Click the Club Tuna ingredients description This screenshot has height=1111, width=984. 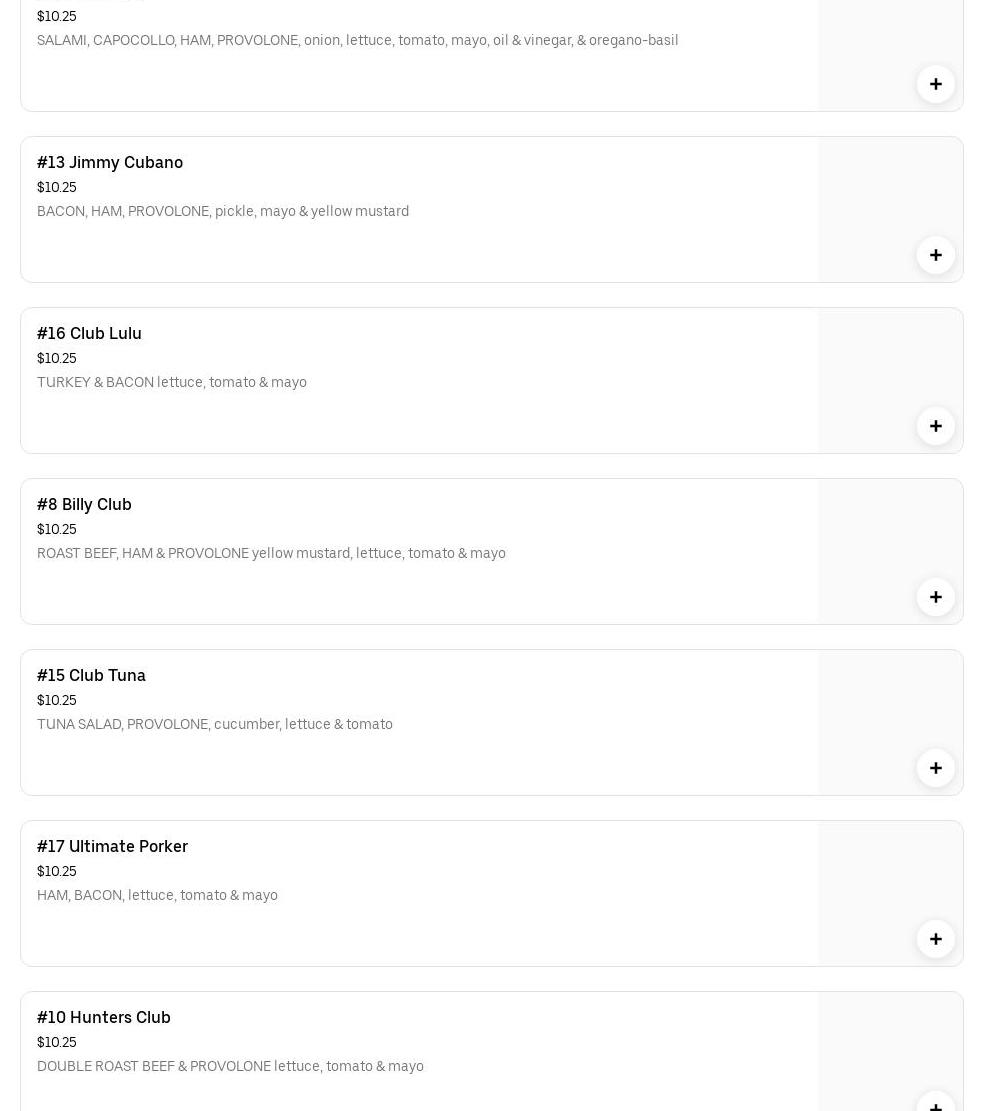click(215, 724)
